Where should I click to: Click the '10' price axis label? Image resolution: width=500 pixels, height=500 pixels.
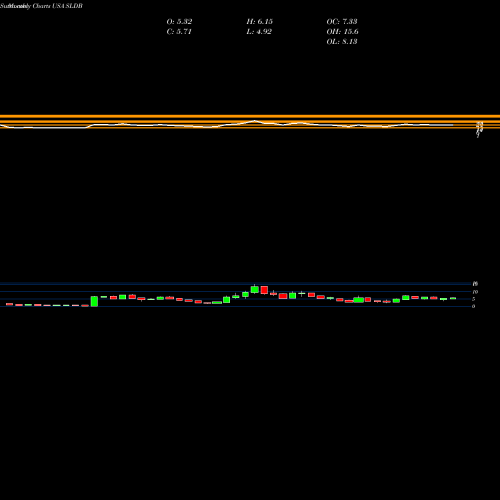tap(475, 292)
